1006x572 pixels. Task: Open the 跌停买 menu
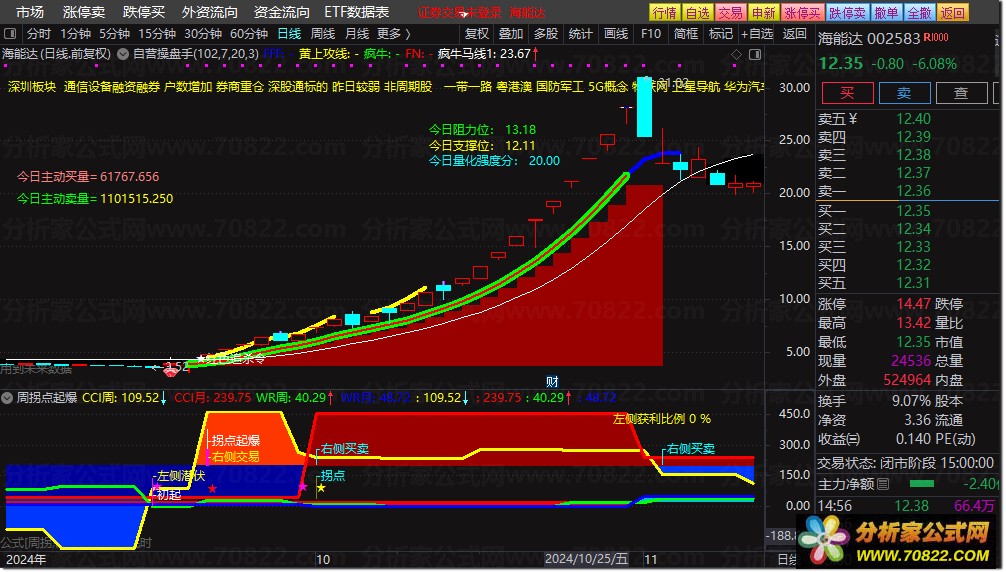pyautogui.click(x=144, y=12)
